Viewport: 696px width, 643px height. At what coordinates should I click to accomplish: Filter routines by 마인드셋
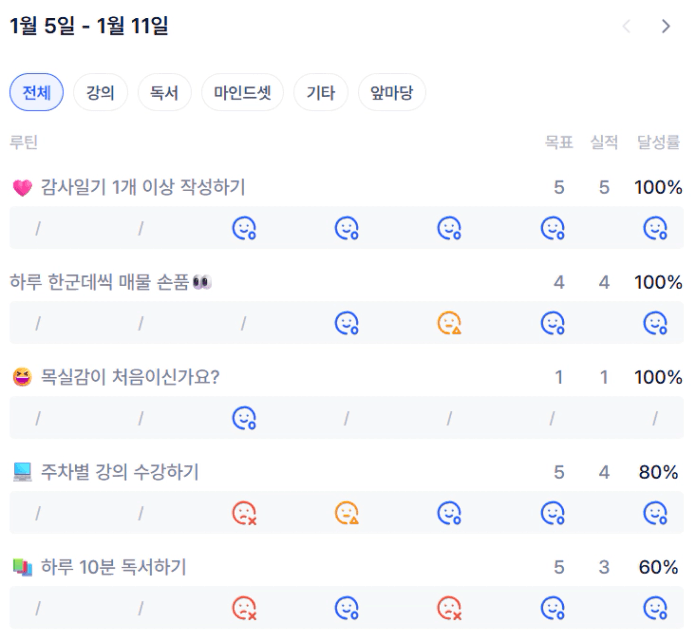(242, 93)
